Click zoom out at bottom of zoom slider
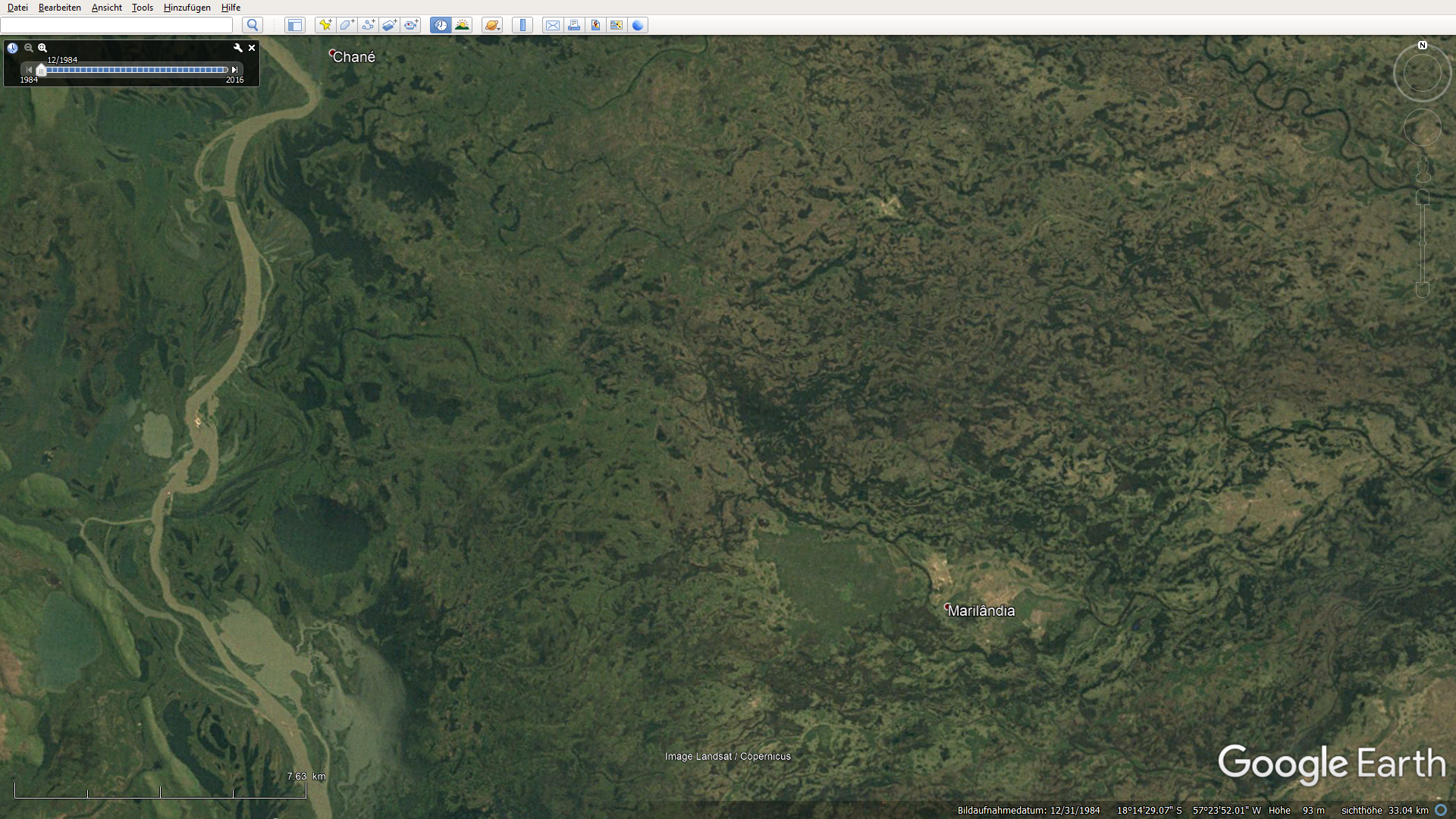Screen dimensions: 1456x819 point(1423,290)
